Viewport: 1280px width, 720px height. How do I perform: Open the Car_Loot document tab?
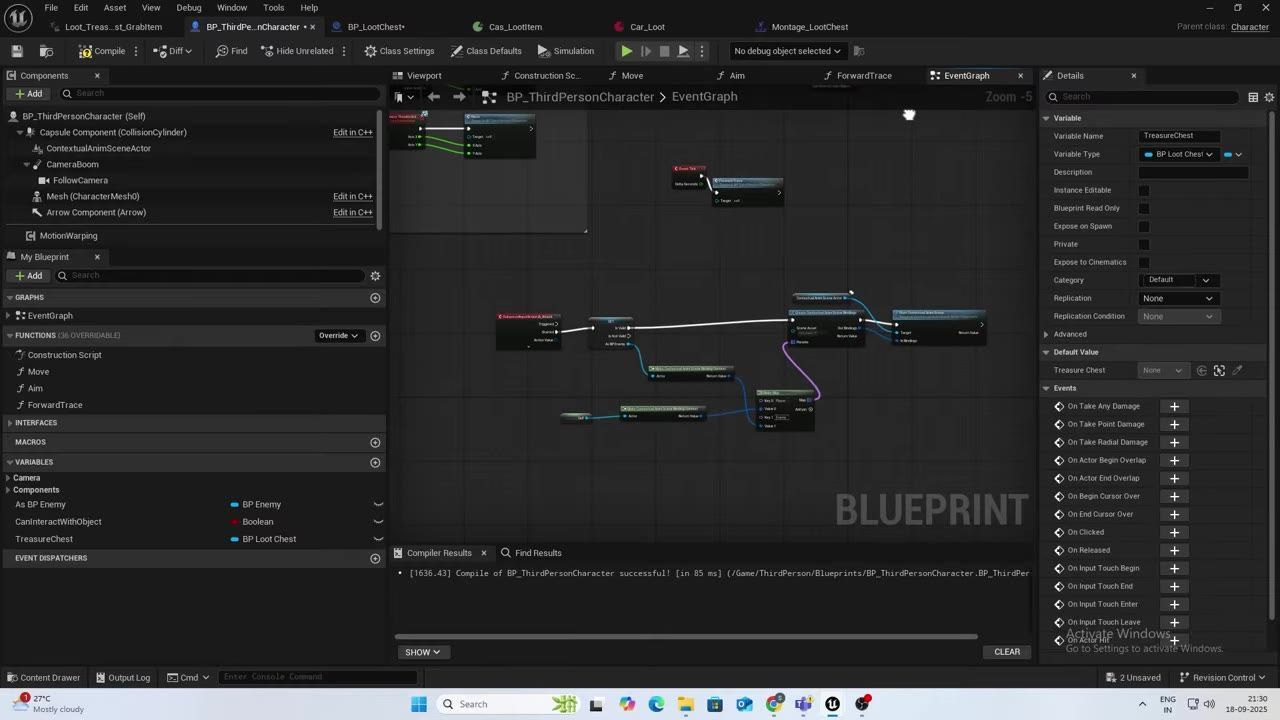[647, 27]
